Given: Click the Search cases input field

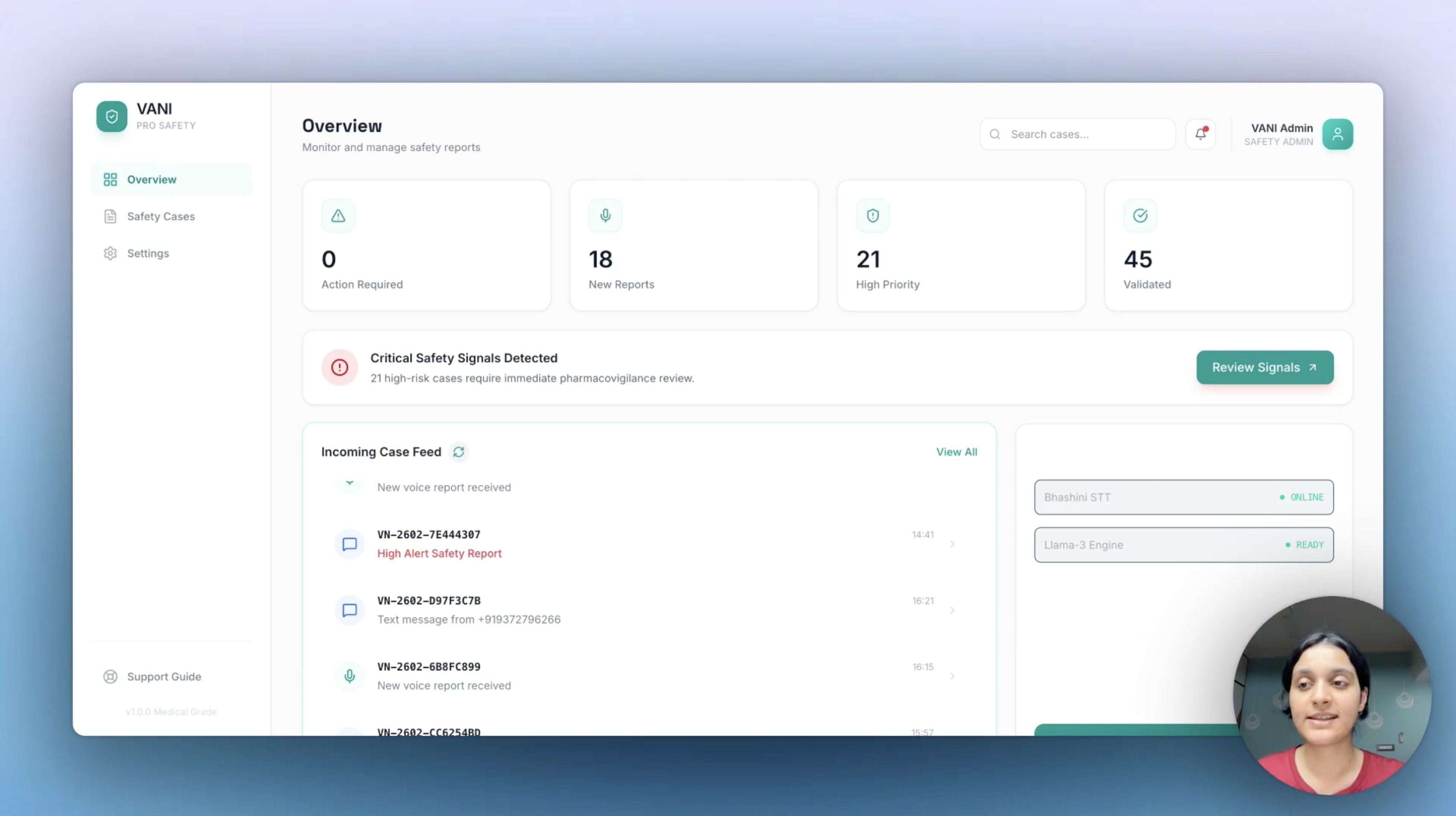Looking at the screenshot, I should tap(1085, 134).
